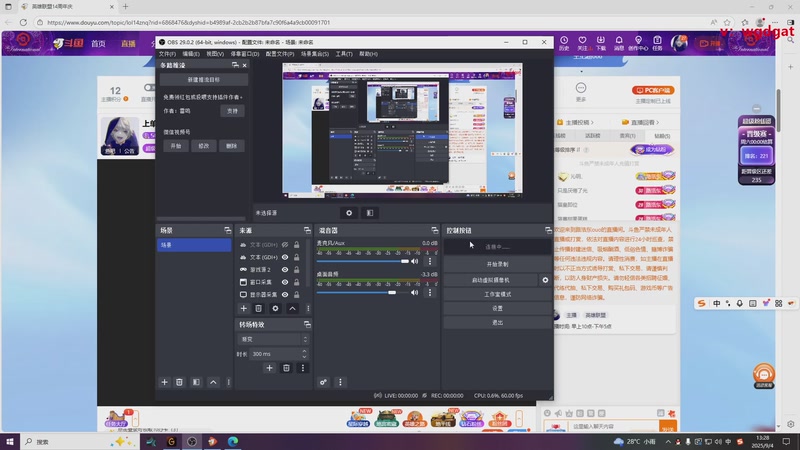
Task: Decrease transition duration with 300 ms down arrow
Action: 305,357
